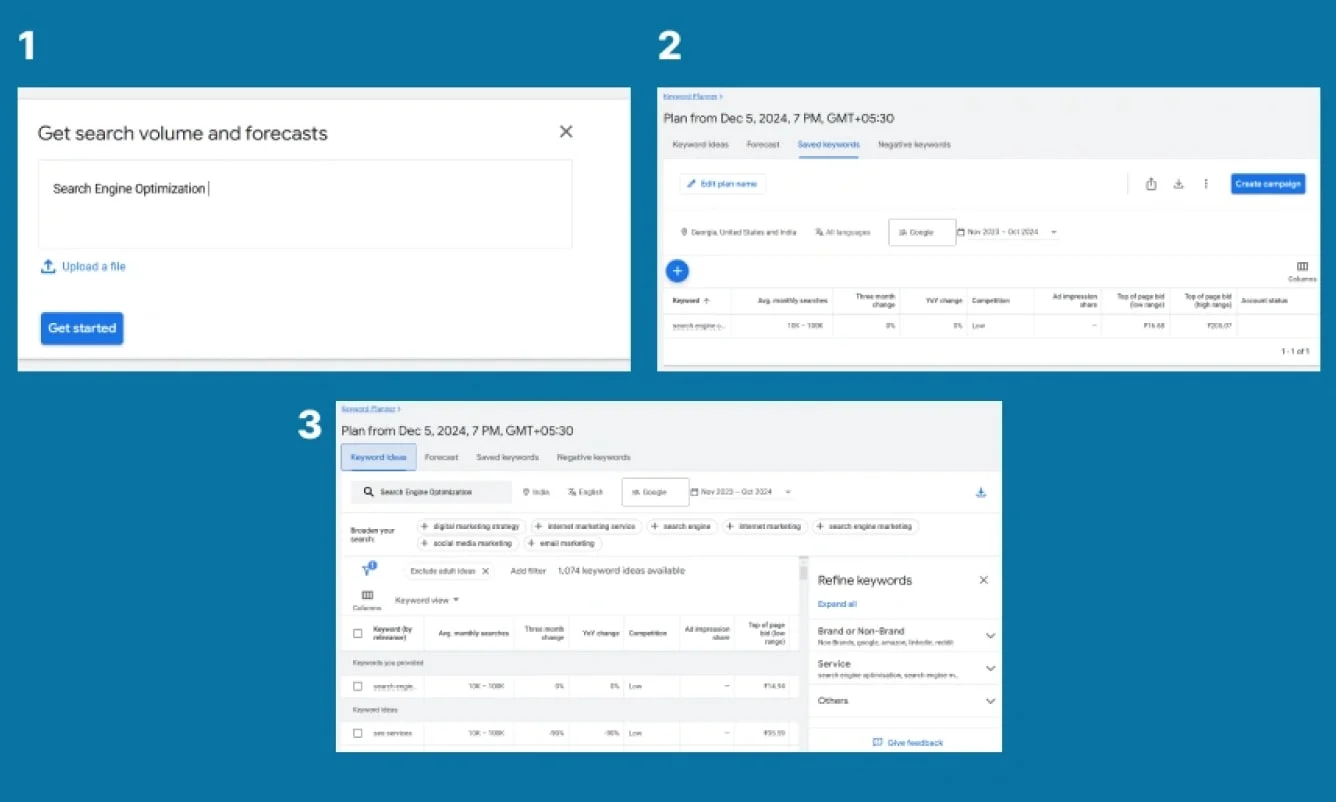Click the keyword entry text box with Search Engine Optimization
The height and width of the screenshot is (802, 1336).
(305, 204)
